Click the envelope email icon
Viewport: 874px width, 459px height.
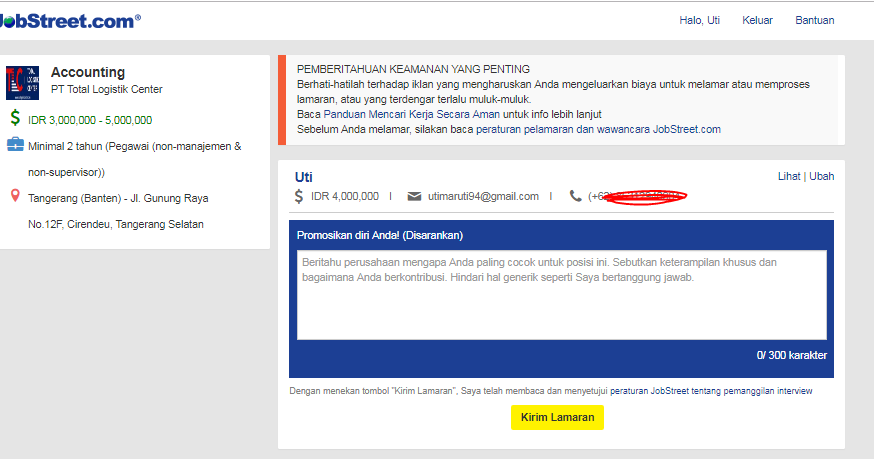coord(414,196)
